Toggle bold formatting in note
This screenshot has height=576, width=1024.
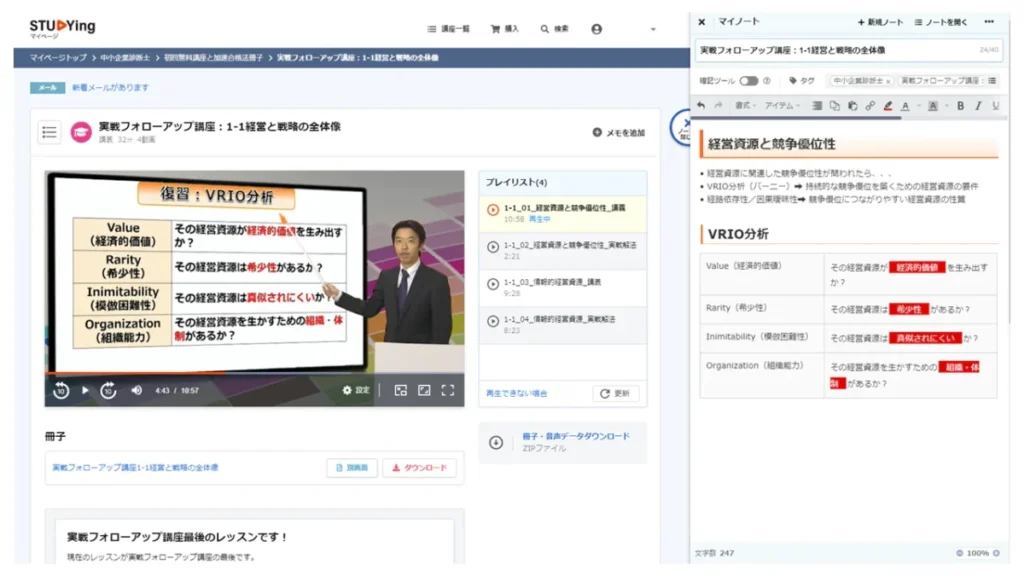960,106
